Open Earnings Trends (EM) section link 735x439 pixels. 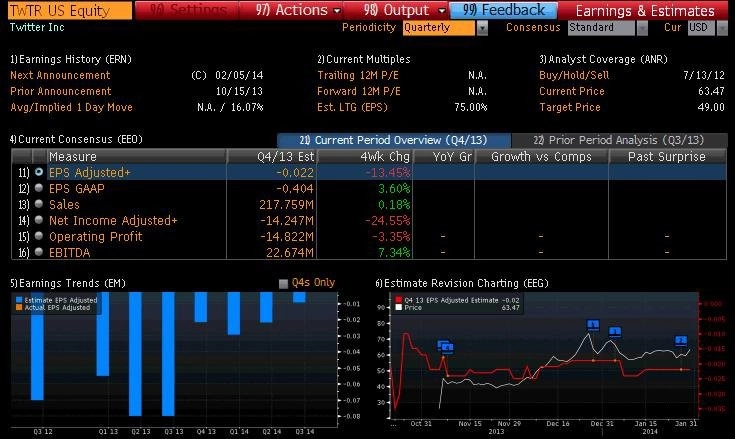(x=68, y=283)
